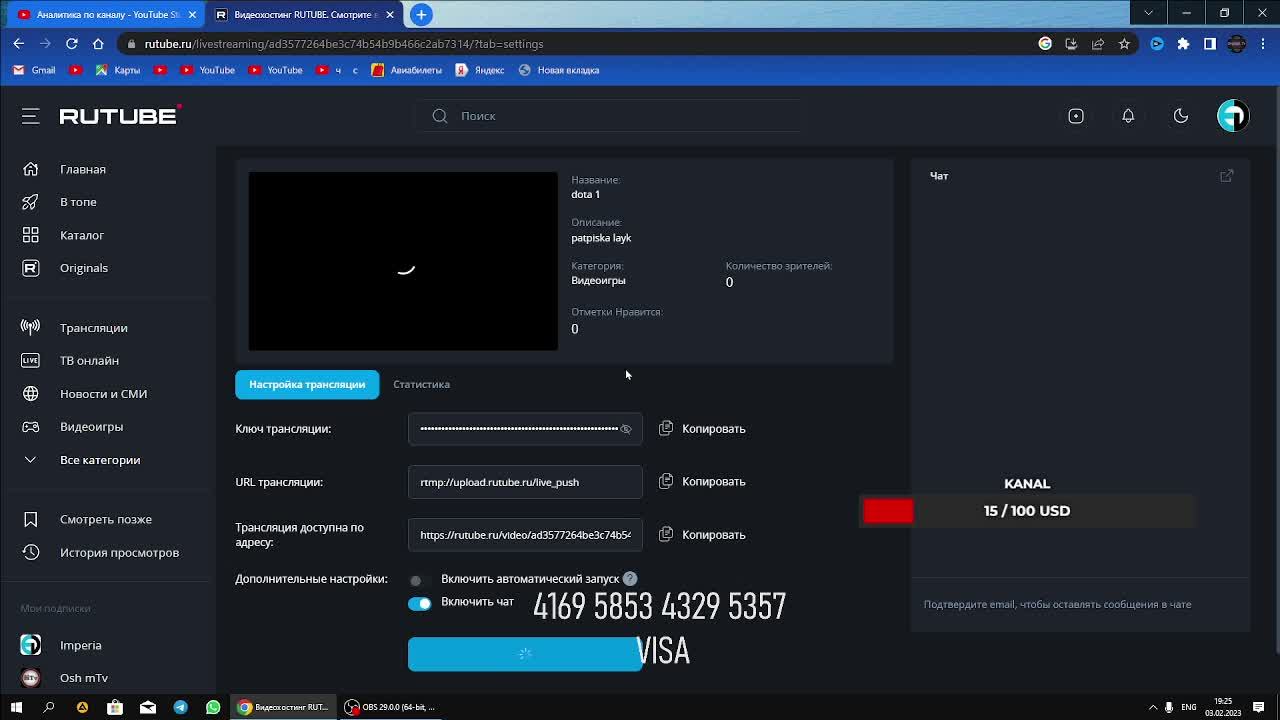Screen dimensions: 1280x720
Task: Go back in browser
Action: 18,44
